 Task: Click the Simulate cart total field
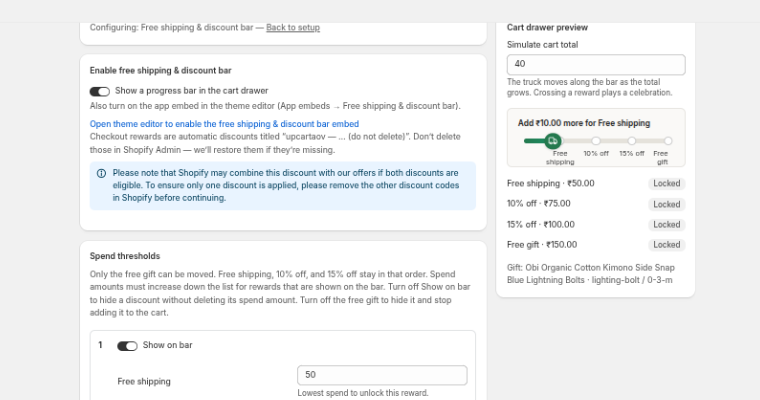click(596, 64)
